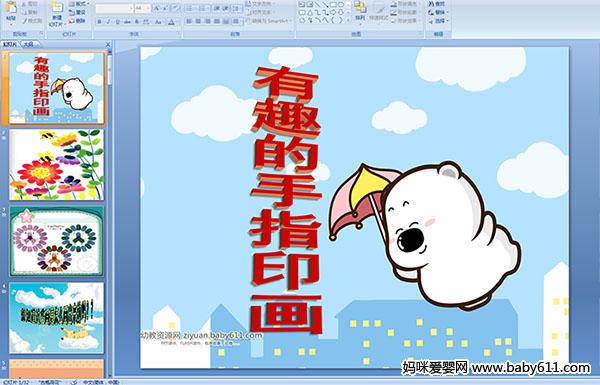Pick the oval shape in shapes gallery
Viewport: 600px width, 385px height.
point(341,5)
